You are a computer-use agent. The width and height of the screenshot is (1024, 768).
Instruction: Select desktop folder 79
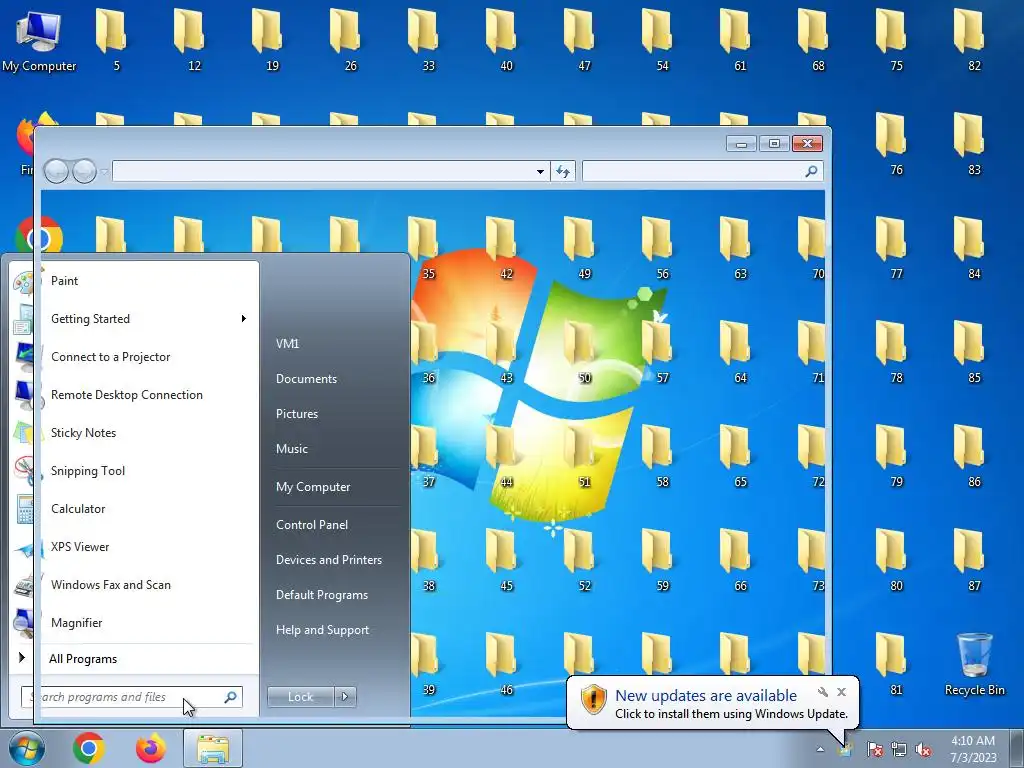point(892,456)
